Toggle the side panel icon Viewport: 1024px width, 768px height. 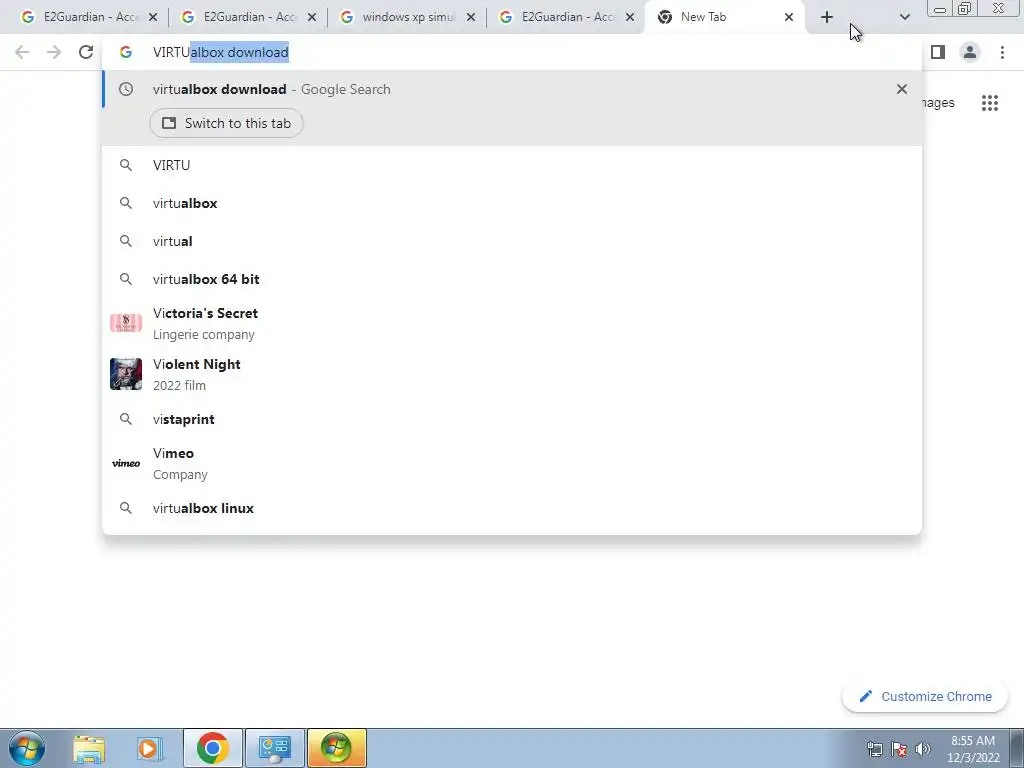[x=938, y=52]
